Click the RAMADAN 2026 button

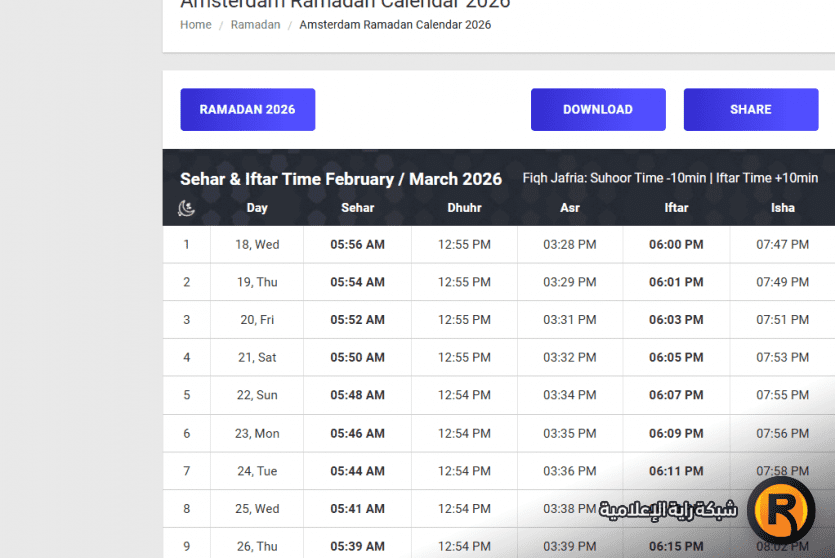[247, 110]
